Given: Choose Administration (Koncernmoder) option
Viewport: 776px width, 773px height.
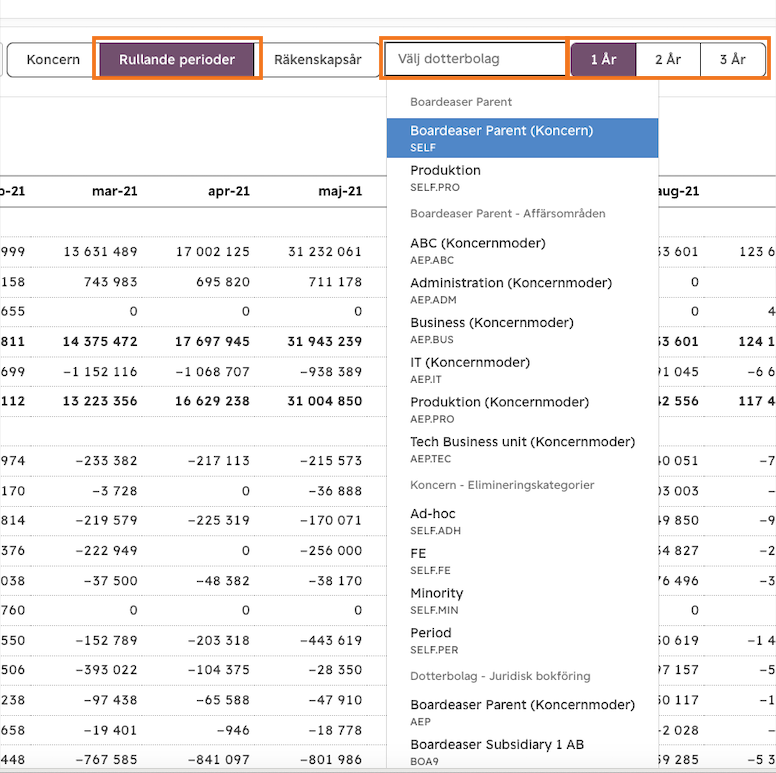Looking at the screenshot, I should coord(522,290).
